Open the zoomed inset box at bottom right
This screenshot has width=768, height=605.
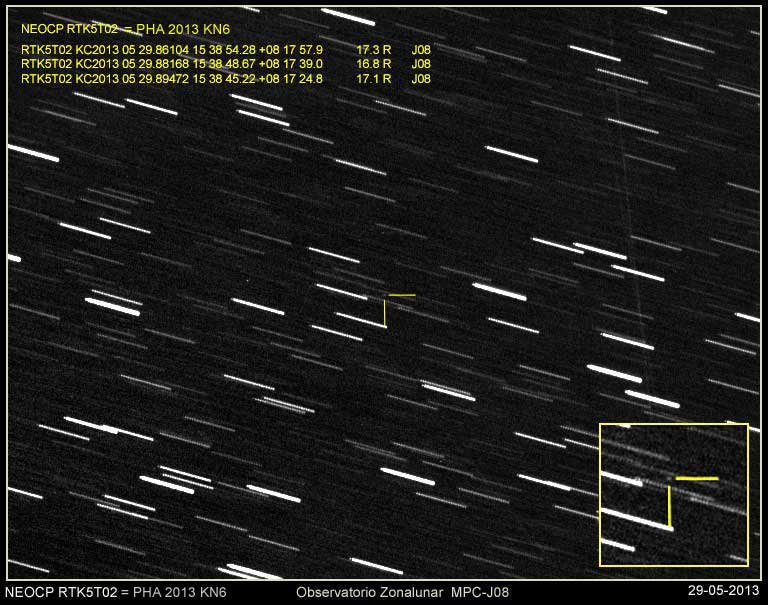[x=673, y=494]
